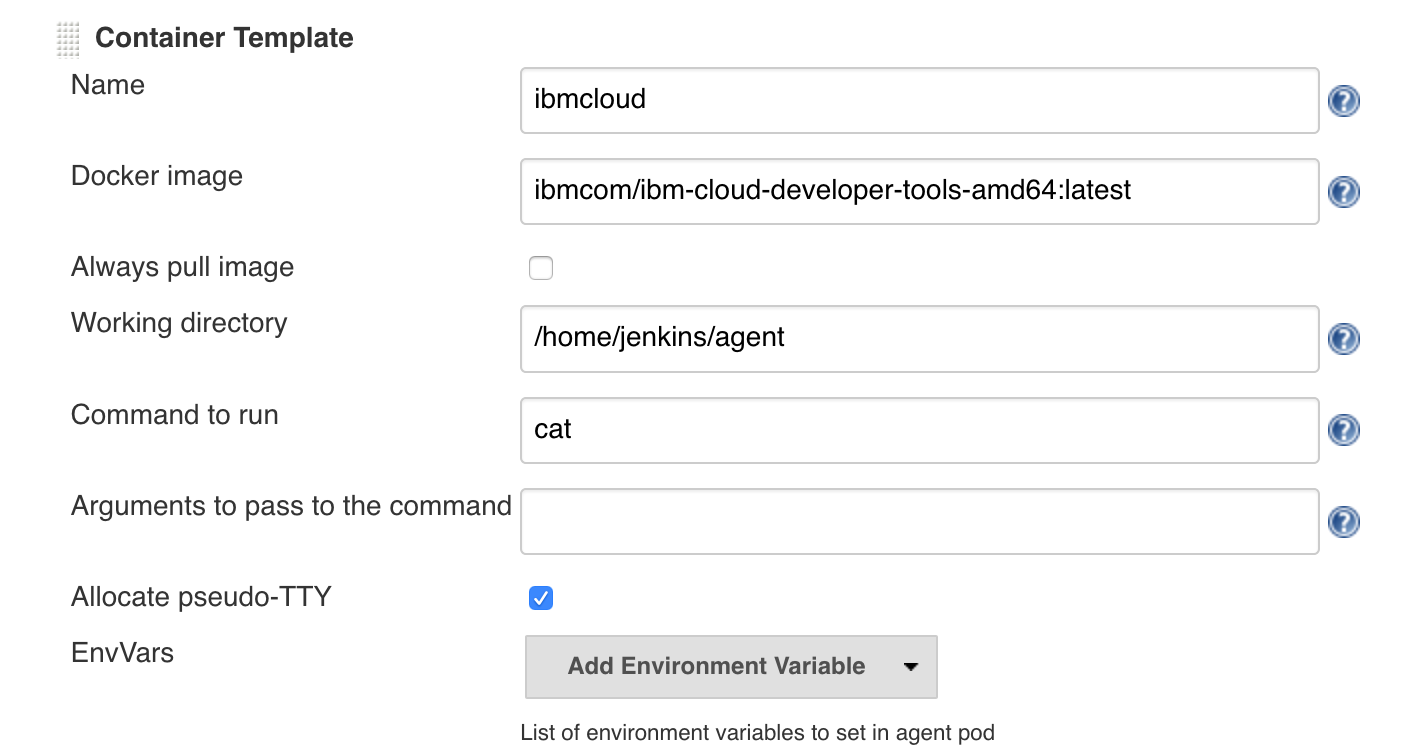Click the Name field containing ibmcloud
The image size is (1412, 756).
920,100
